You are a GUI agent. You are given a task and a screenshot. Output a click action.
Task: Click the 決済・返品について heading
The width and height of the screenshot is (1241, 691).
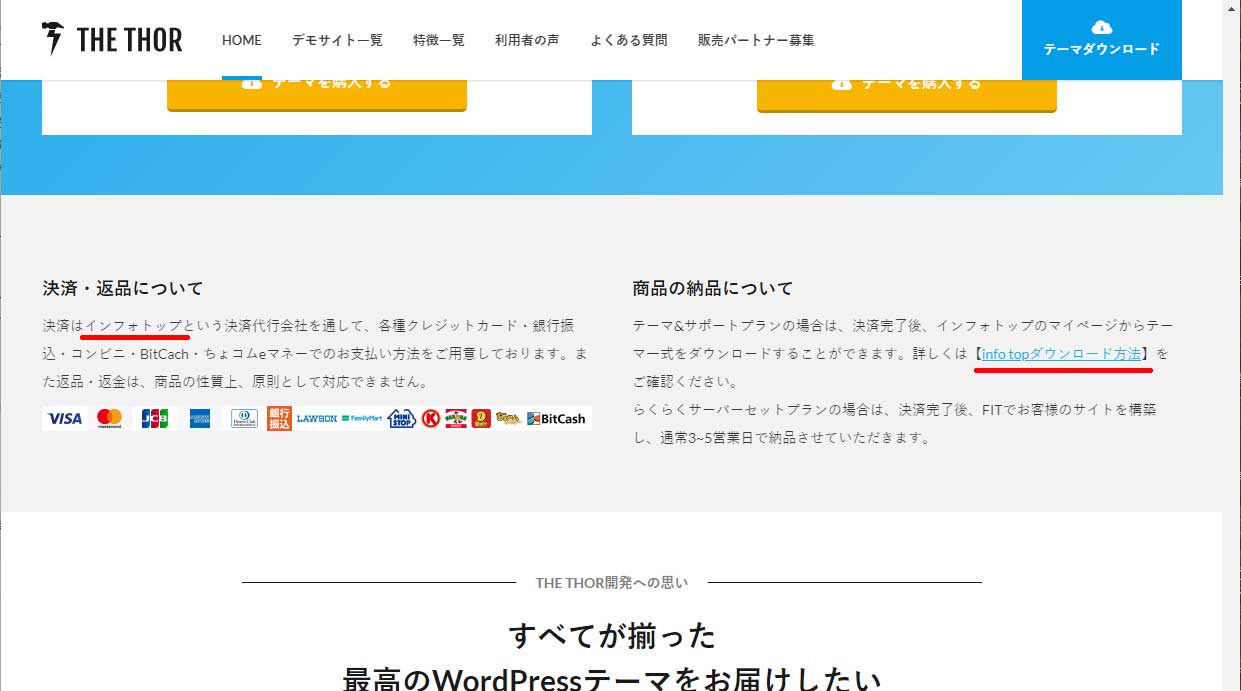(123, 288)
